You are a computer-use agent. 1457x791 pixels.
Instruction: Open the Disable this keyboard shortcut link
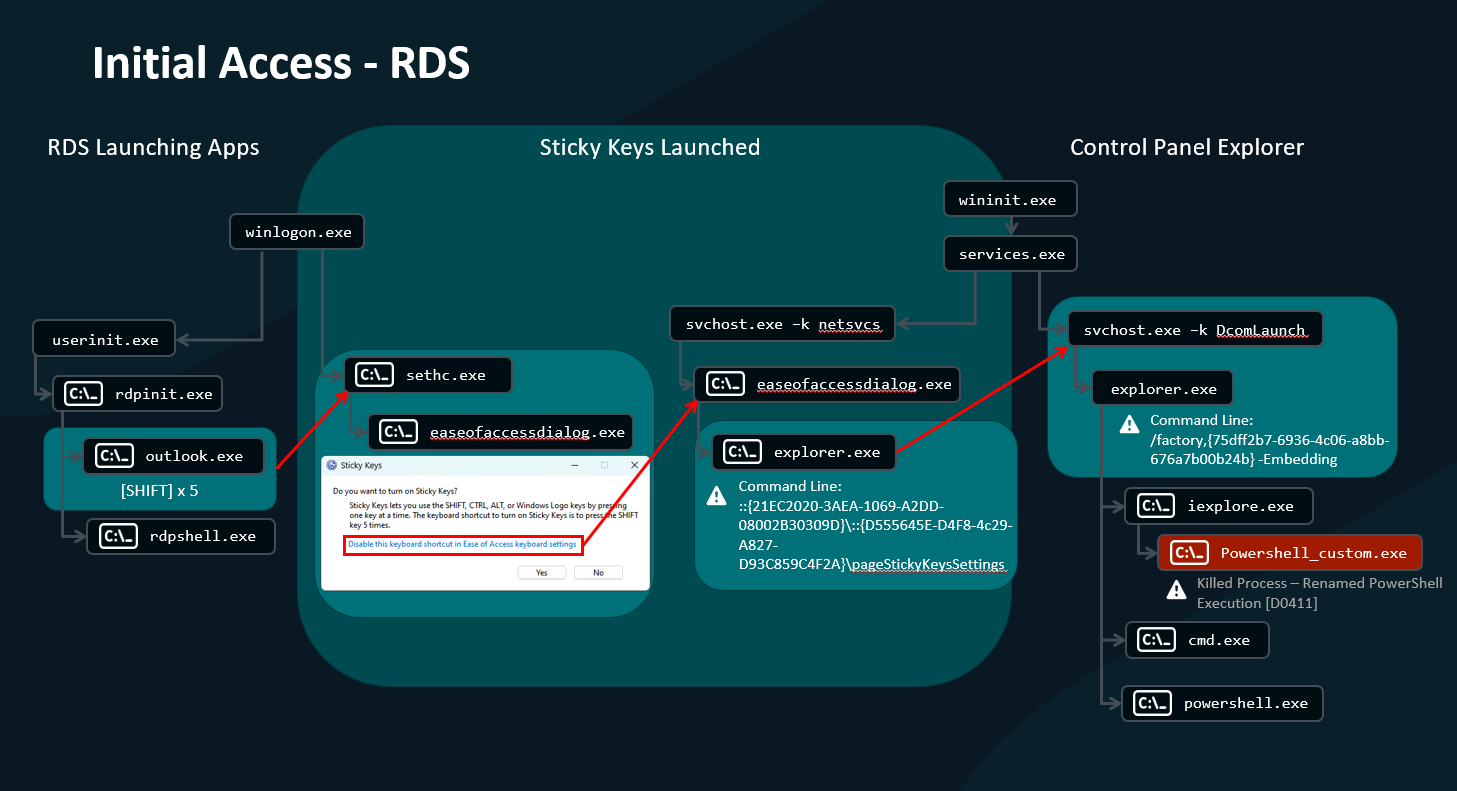pos(462,544)
